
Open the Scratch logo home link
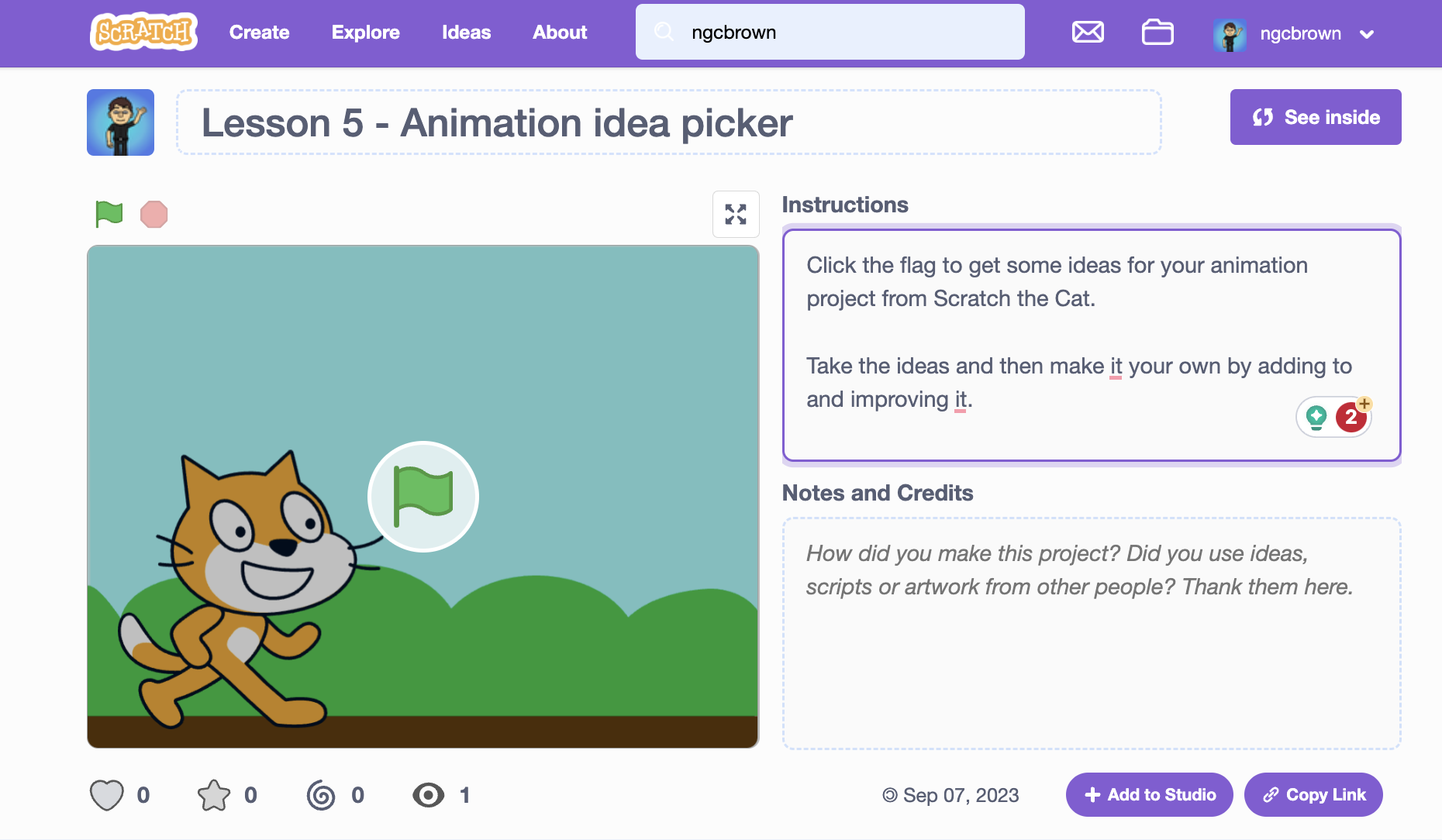tap(143, 32)
